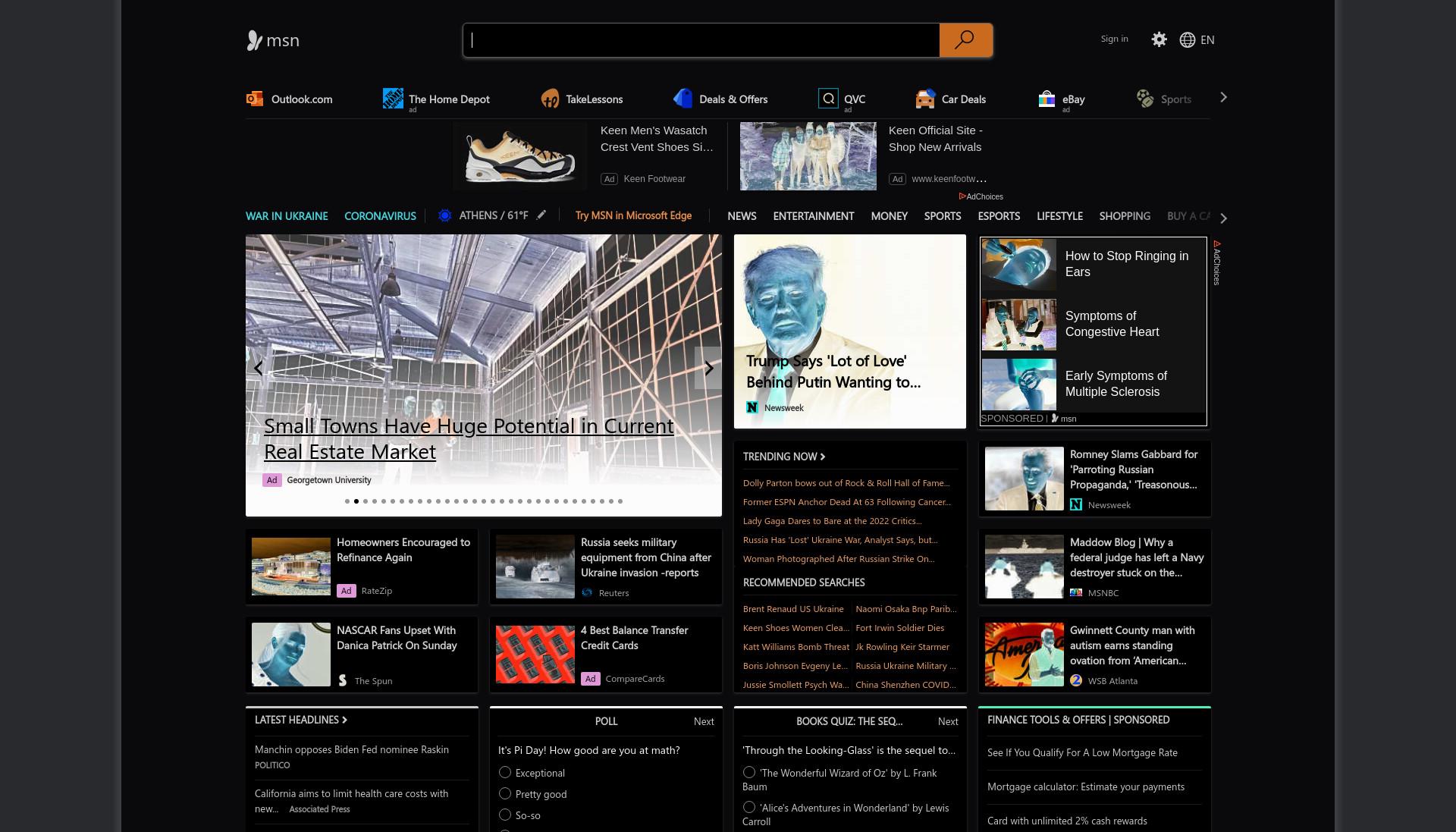Screen dimensions: 1456x832
Task: Click the WSB Atlanta source icon
Action: 1076,681
